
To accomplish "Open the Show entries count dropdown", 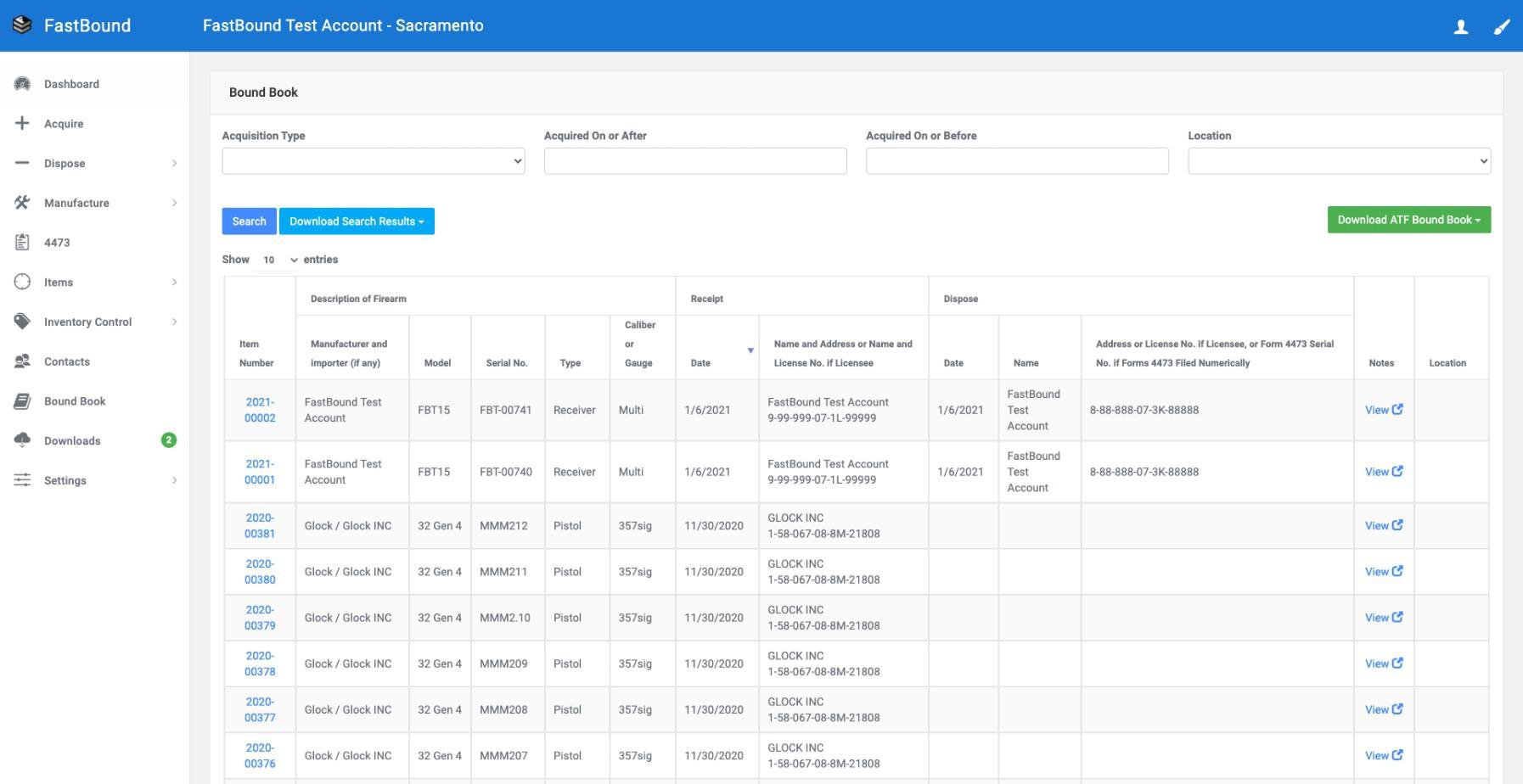I will (x=279, y=260).
